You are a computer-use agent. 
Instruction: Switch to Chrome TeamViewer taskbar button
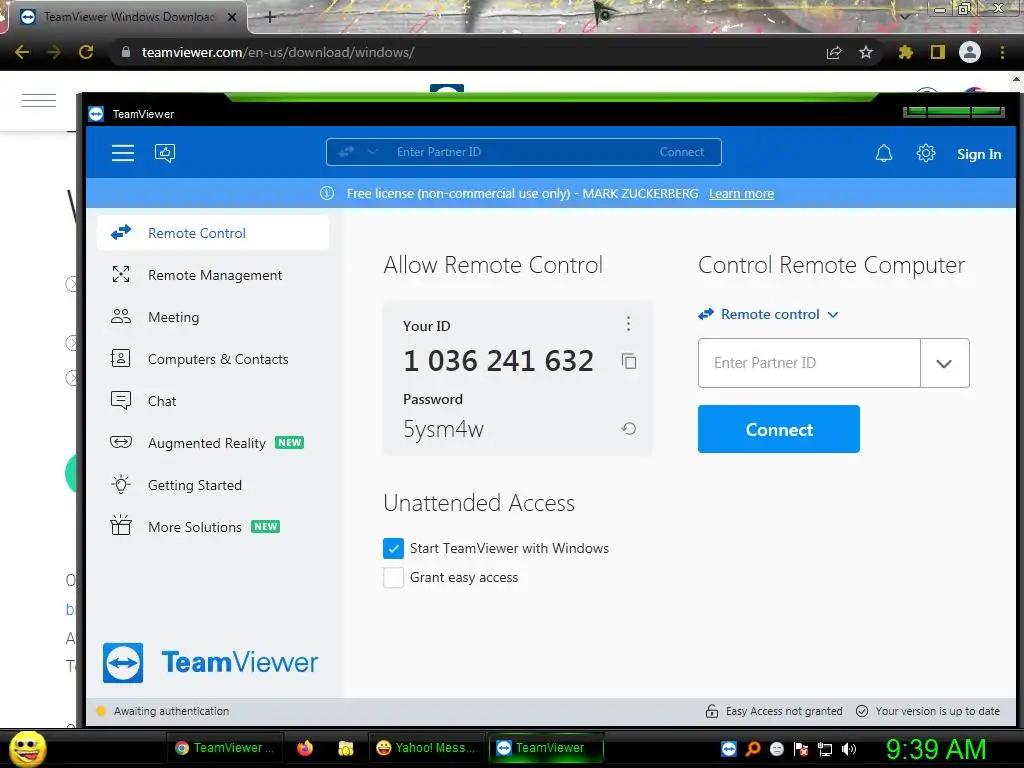[x=225, y=748]
